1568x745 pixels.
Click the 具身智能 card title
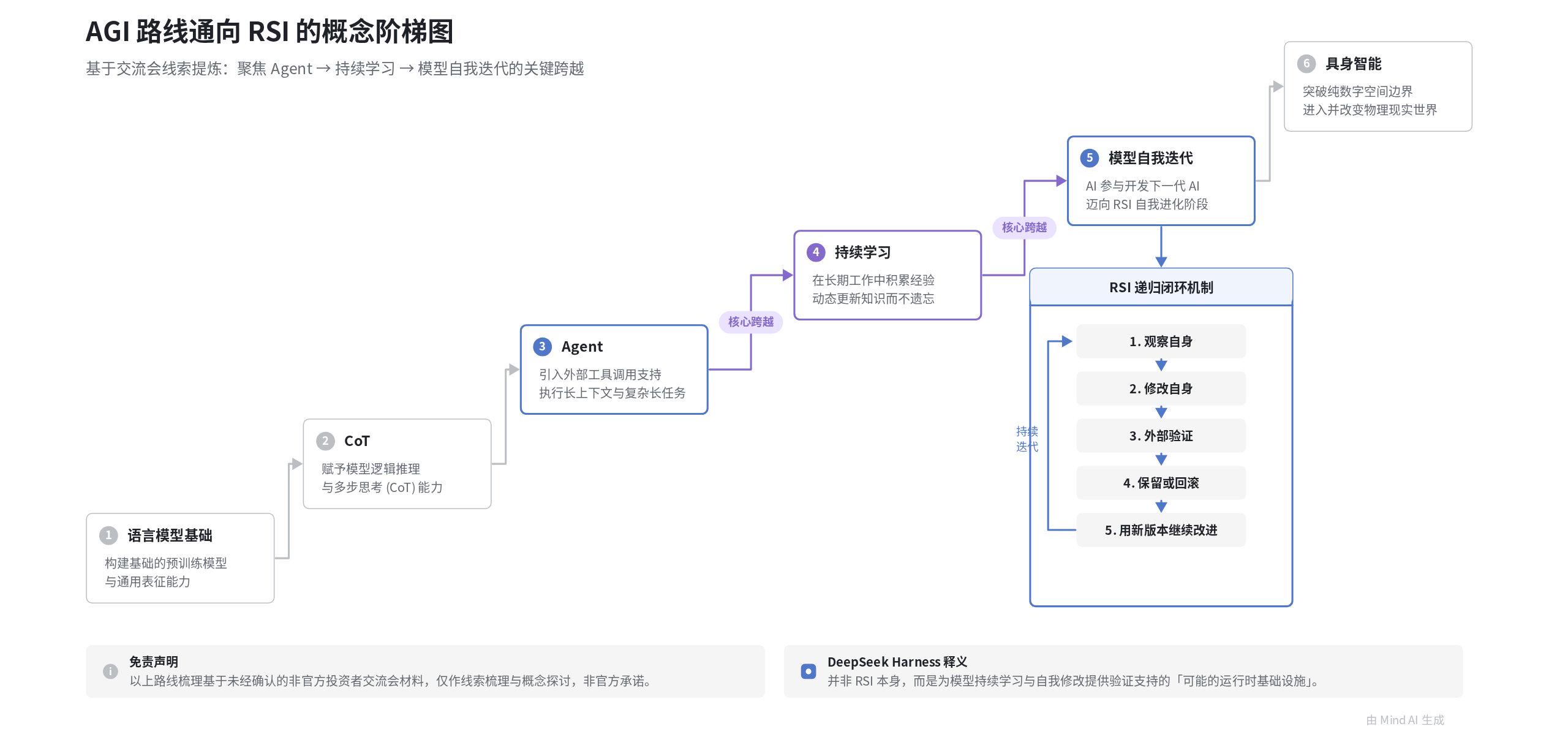[1353, 64]
